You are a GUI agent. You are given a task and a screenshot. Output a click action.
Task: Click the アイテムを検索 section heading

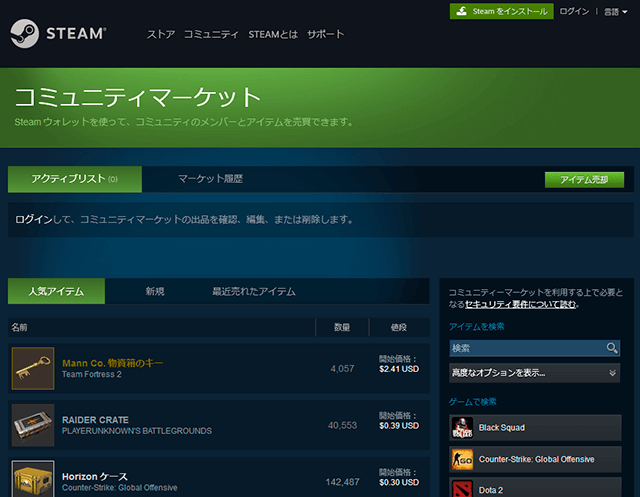(476, 326)
